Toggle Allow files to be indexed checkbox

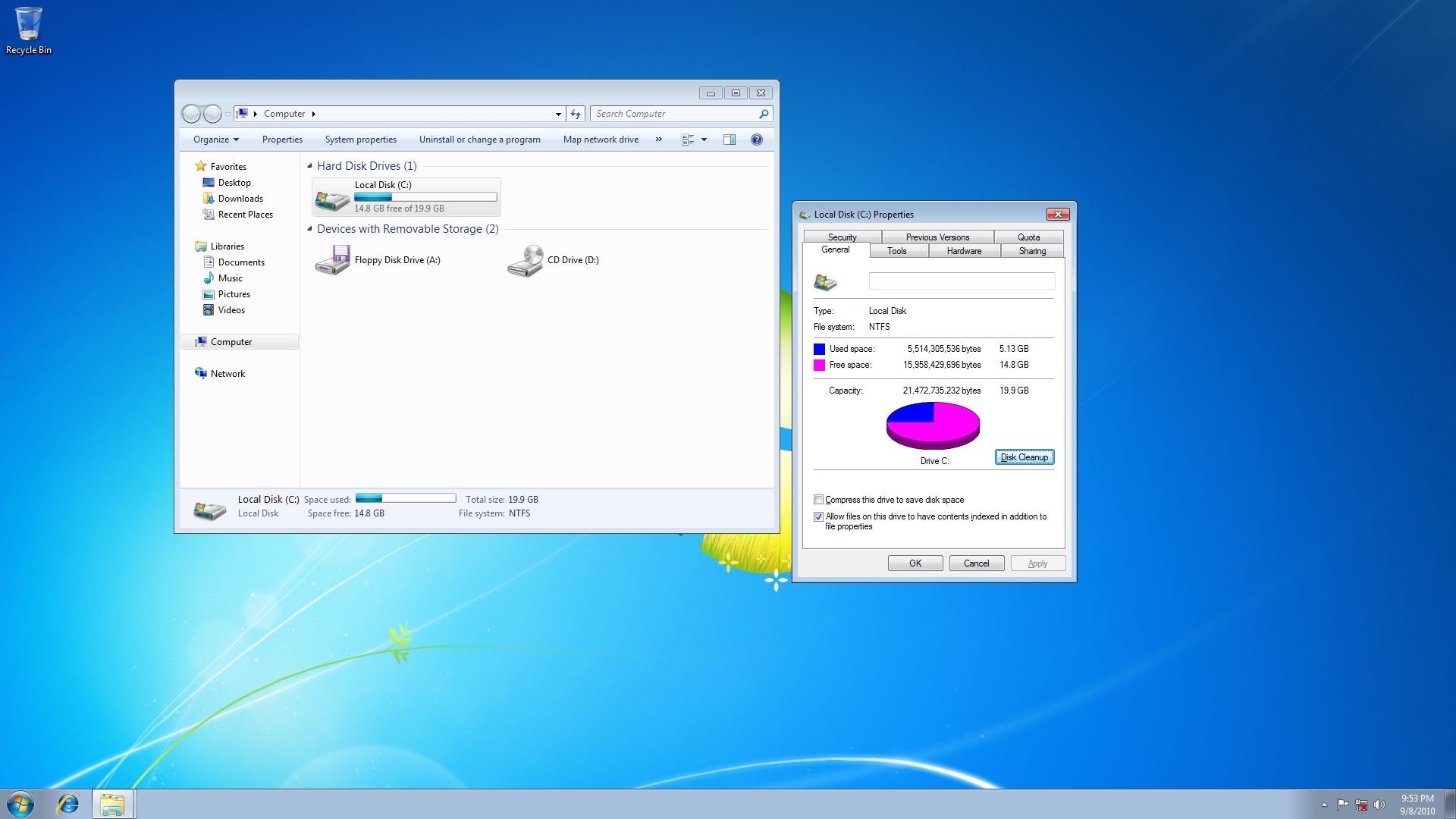tap(818, 516)
